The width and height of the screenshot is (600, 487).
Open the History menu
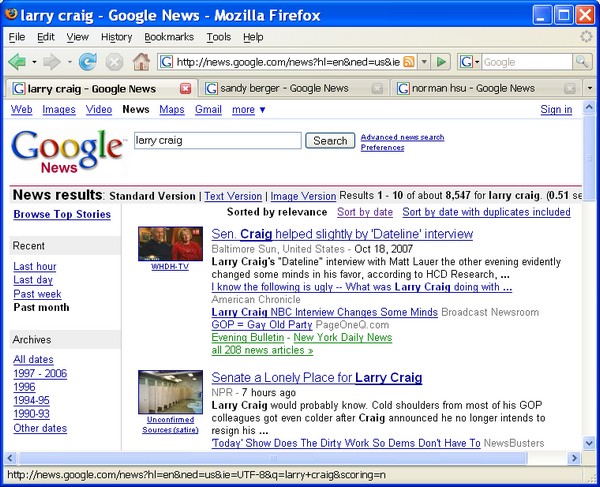pos(116,37)
